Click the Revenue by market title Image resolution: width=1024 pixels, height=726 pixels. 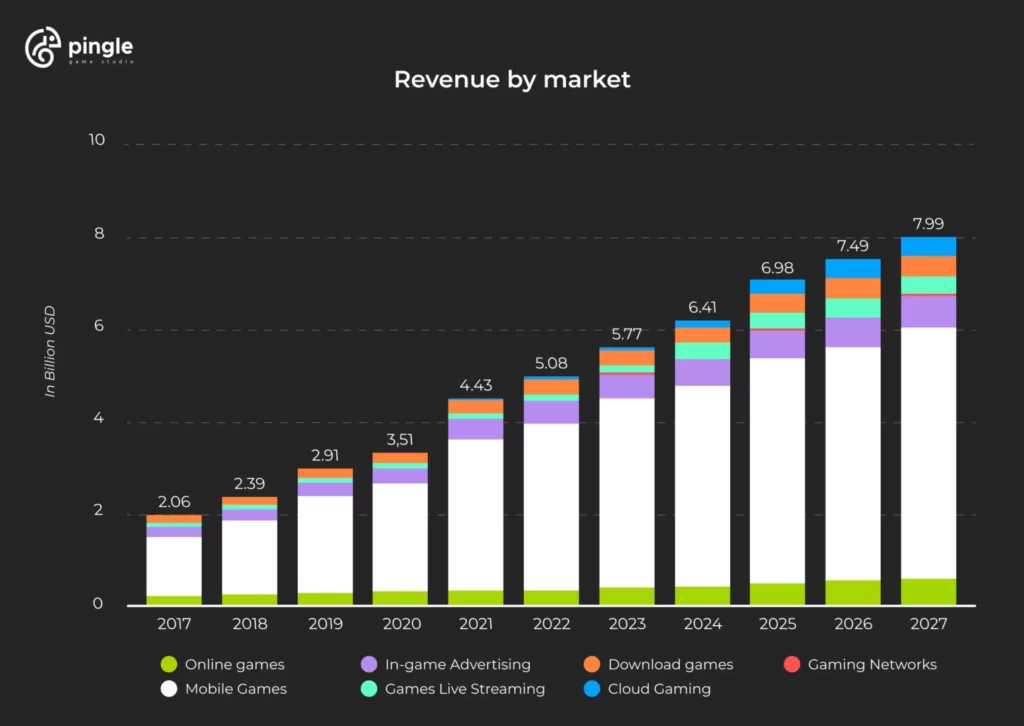[x=512, y=79]
